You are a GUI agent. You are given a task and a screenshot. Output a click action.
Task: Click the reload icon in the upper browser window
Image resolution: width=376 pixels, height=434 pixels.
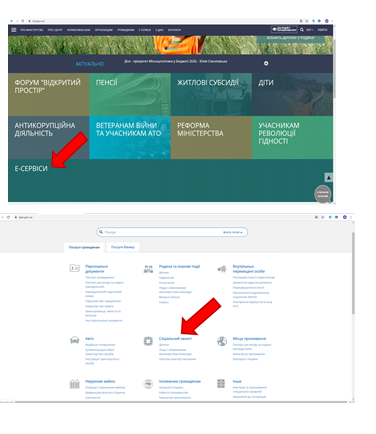point(23,21)
